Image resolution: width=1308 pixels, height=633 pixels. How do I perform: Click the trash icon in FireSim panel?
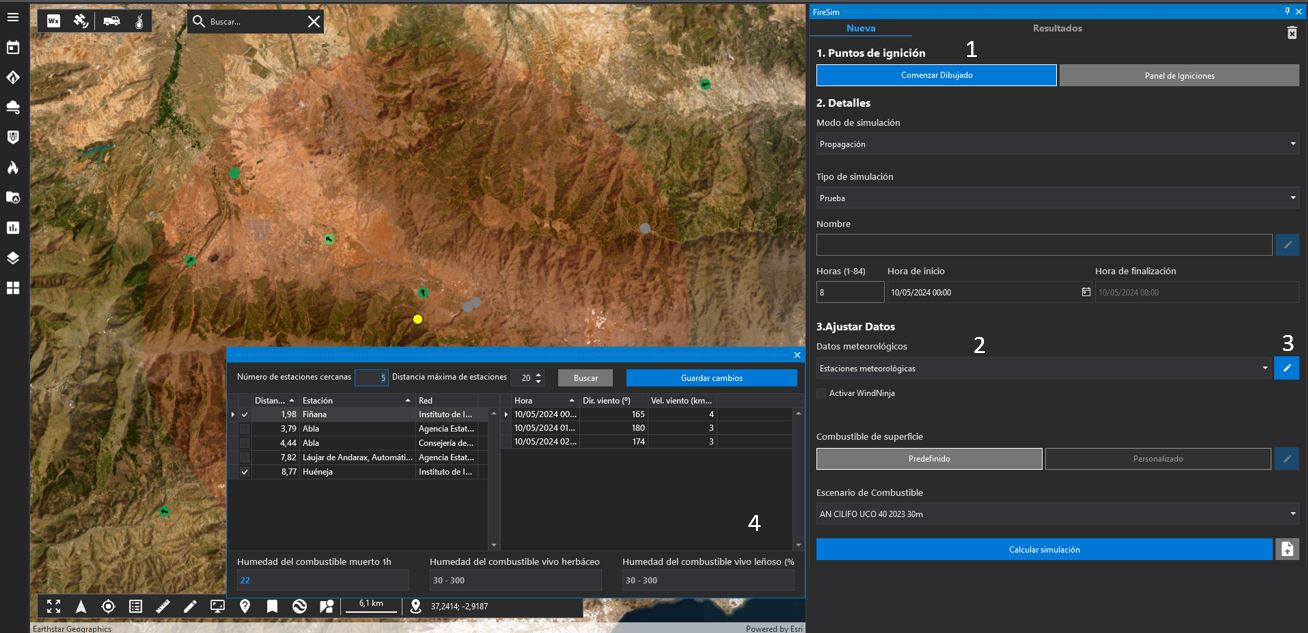[1291, 33]
